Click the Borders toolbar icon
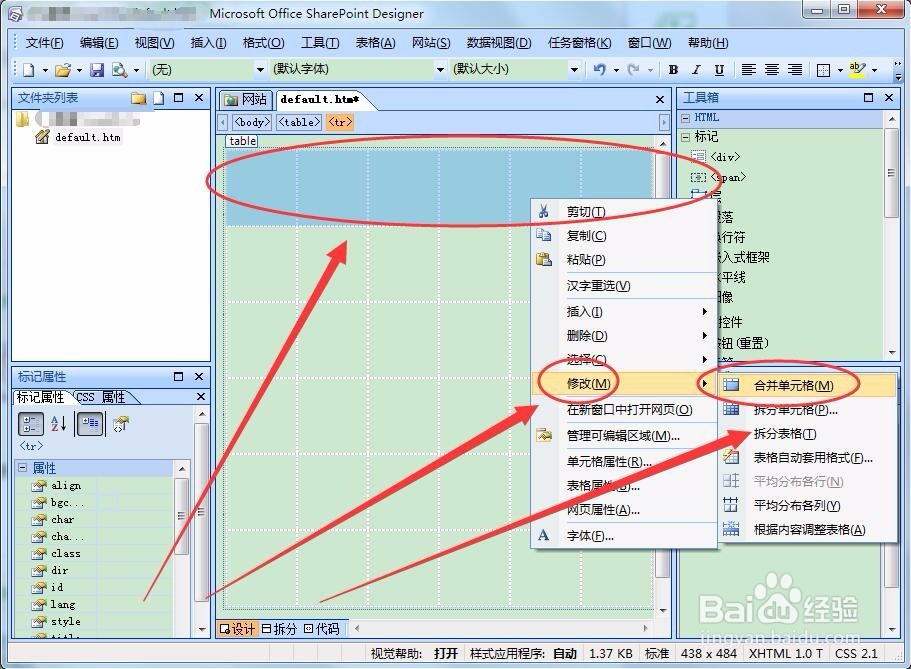Image resolution: width=911 pixels, height=669 pixels. pyautogui.click(x=823, y=70)
